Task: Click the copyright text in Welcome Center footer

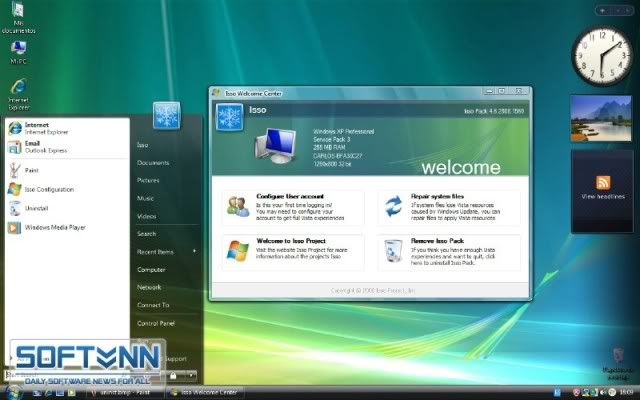Action: (x=373, y=291)
